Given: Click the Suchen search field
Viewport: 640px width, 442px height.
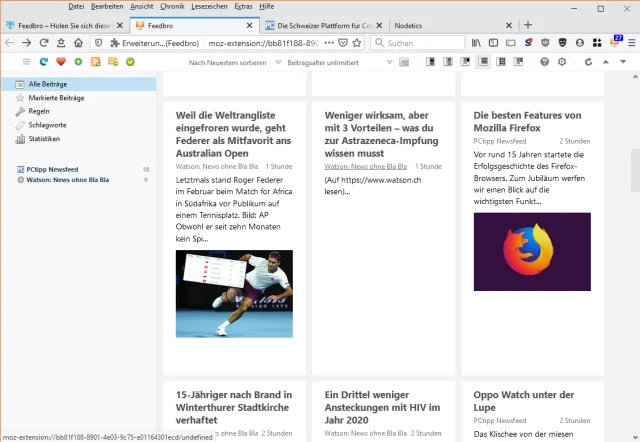Looking at the screenshot, I should (420, 43).
